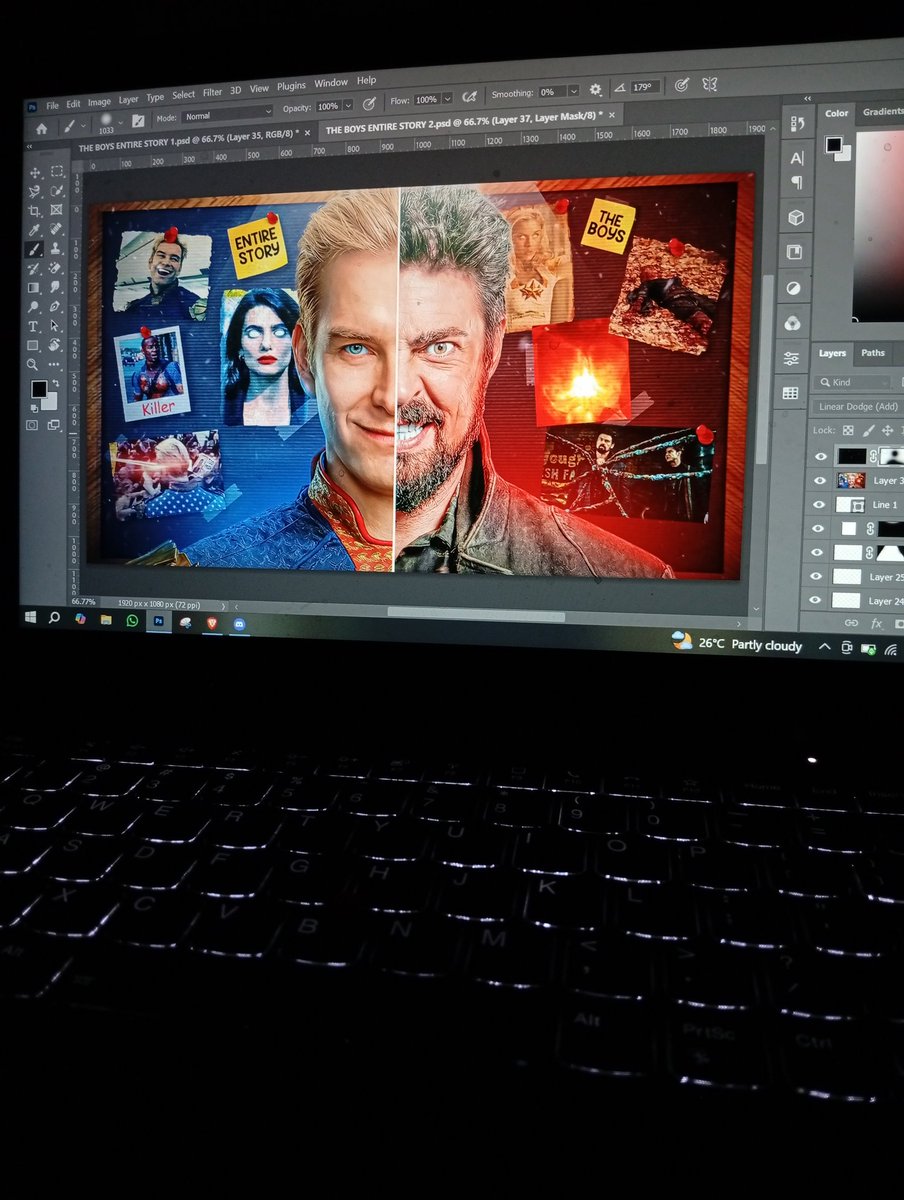This screenshot has width=904, height=1200.
Task: Hide Layer 25 visibility eye
Action: [x=815, y=576]
